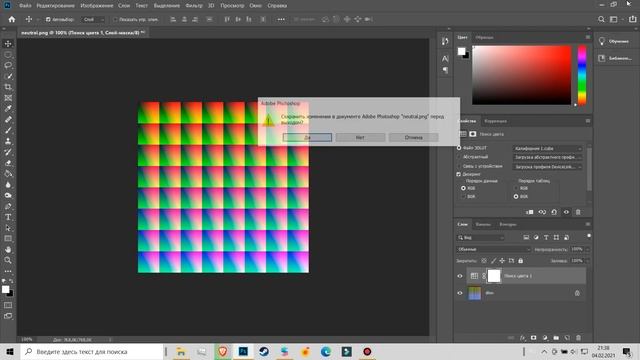Open the Color panel options menu

click(588, 37)
